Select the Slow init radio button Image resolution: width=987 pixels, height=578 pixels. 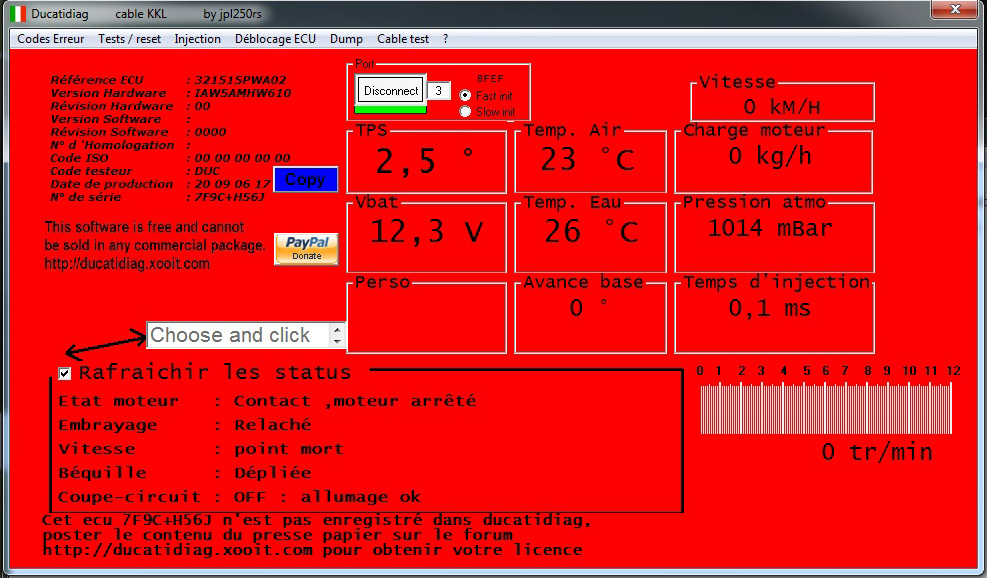click(465, 112)
